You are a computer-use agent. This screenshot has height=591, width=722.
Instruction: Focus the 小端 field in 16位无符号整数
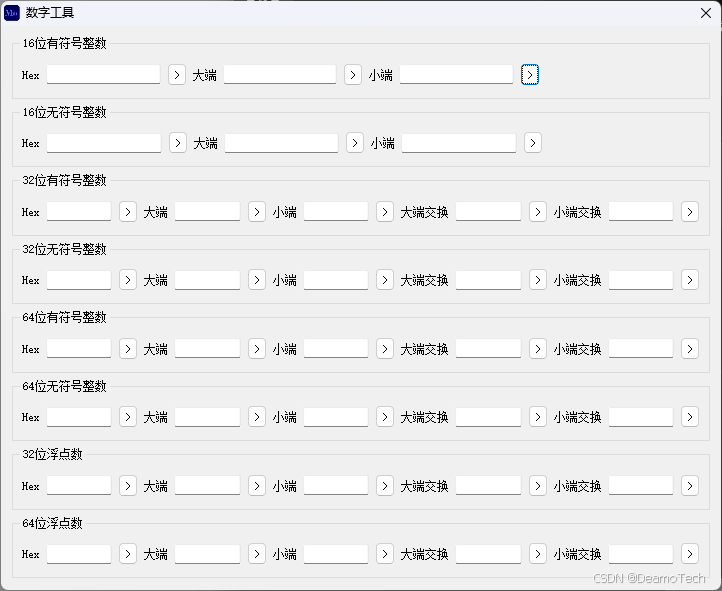pyautogui.click(x=459, y=143)
